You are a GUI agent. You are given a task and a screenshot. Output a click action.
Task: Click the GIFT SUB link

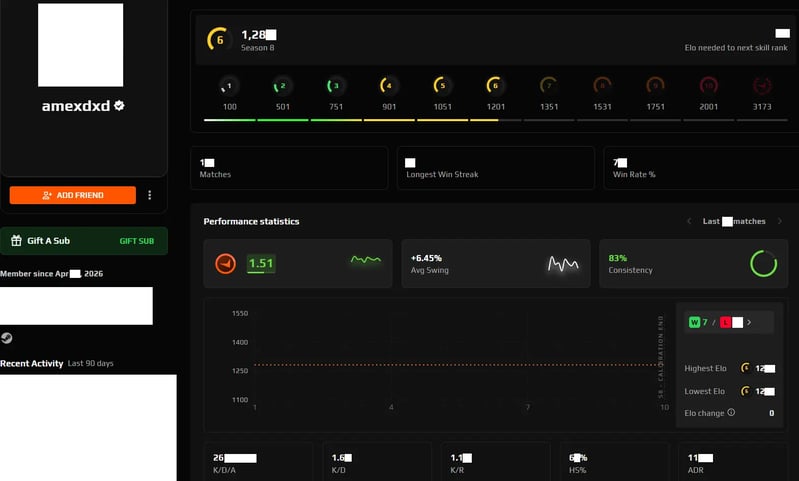pyautogui.click(x=137, y=241)
